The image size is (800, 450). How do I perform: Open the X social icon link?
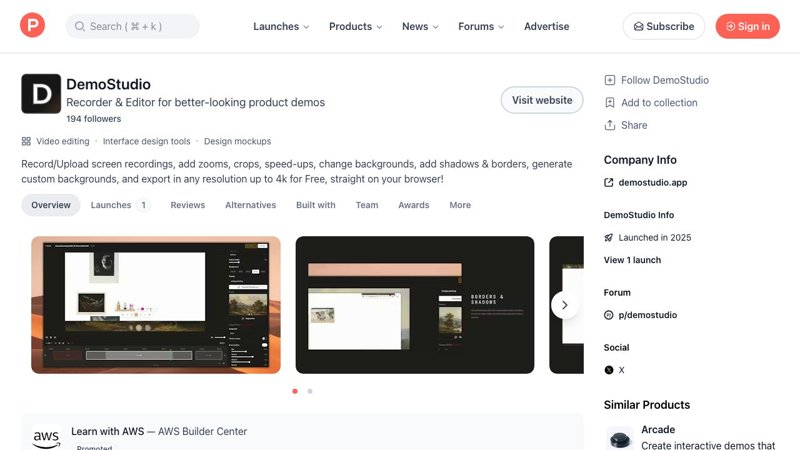pyautogui.click(x=609, y=370)
